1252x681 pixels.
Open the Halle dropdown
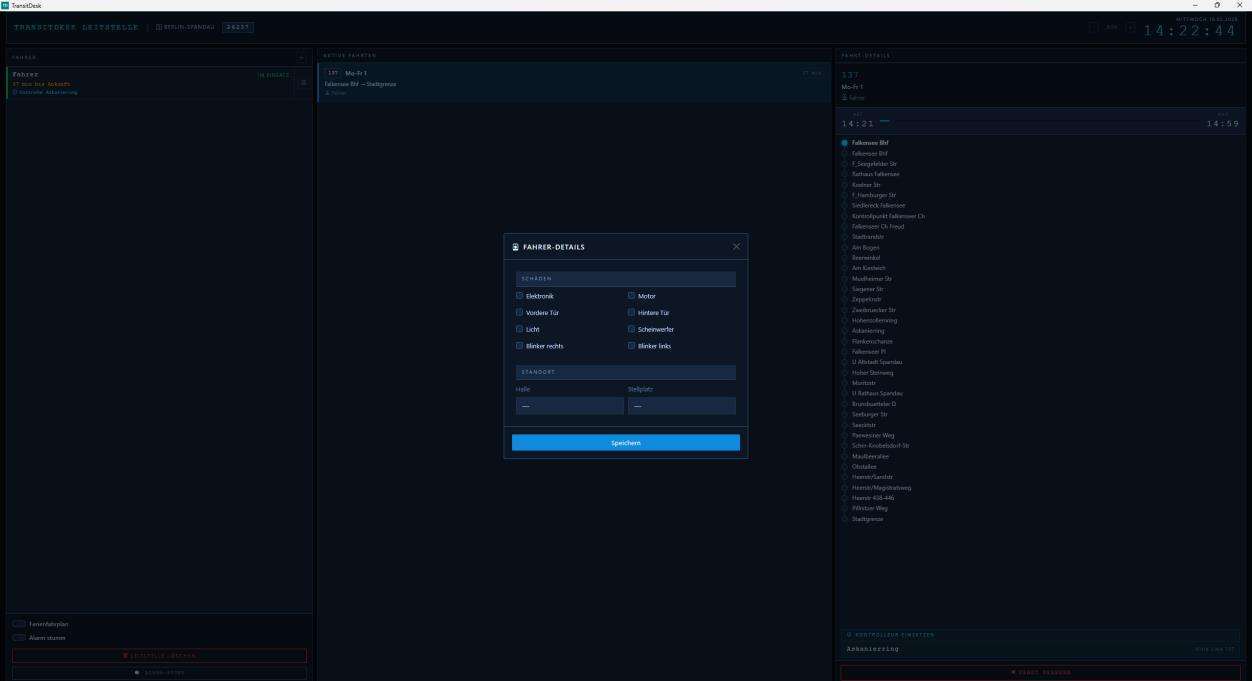pyautogui.click(x=569, y=406)
